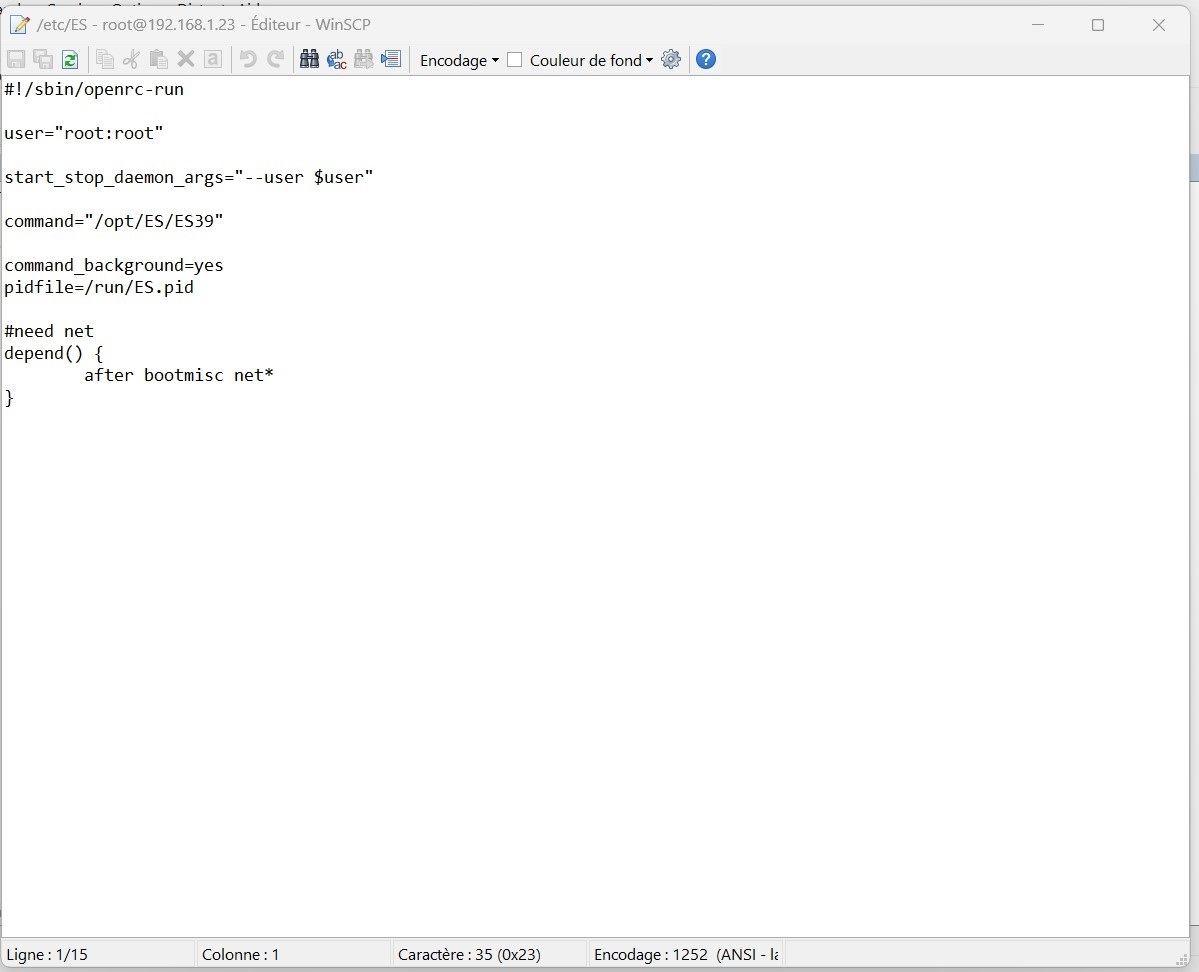Click the 'start_stop_daemon_args' line
This screenshot has width=1199, height=972.
189,177
